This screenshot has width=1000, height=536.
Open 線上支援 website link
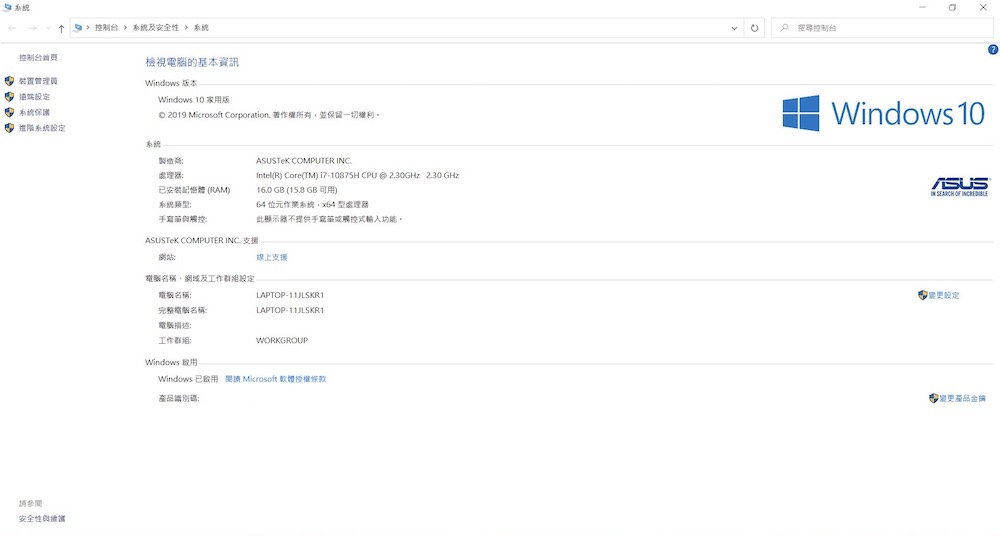272,257
